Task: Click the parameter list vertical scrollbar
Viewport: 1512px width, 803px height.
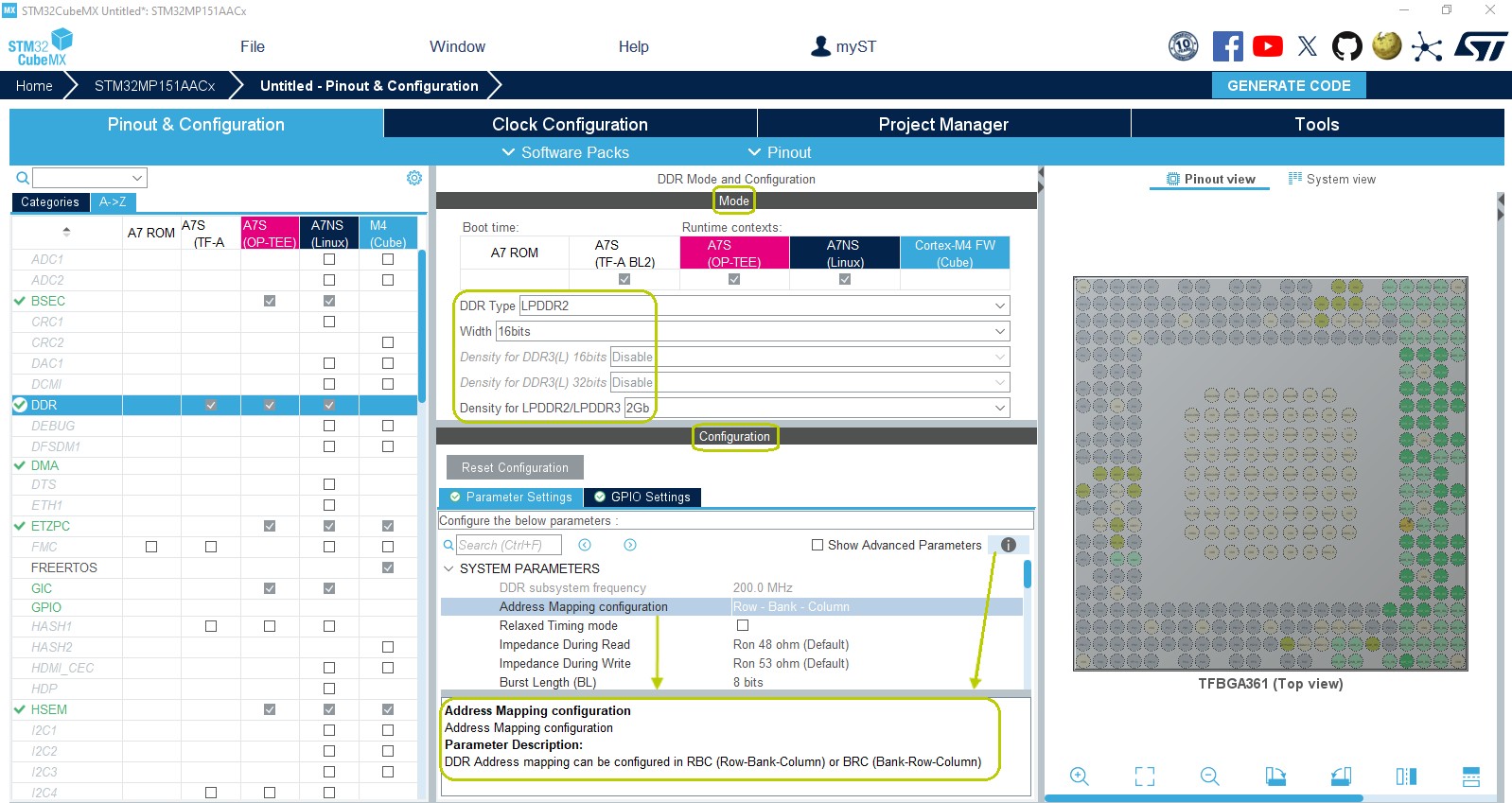Action: click(1028, 575)
